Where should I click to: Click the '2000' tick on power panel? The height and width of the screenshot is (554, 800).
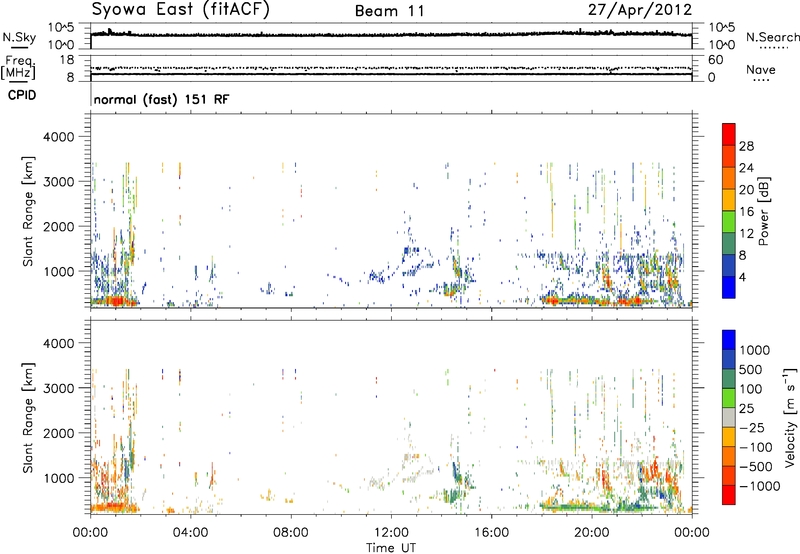tap(59, 226)
